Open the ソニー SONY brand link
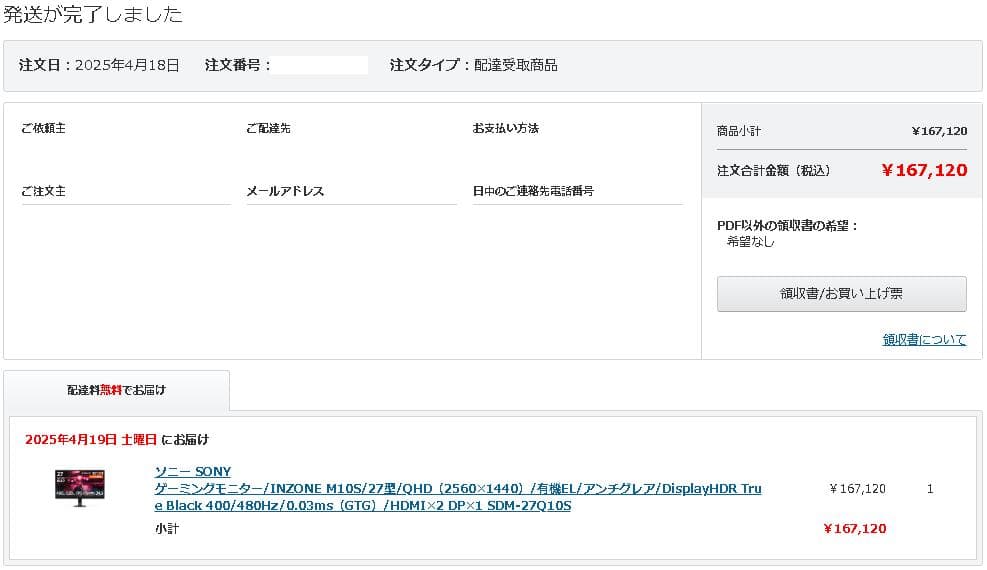987x570 pixels. tap(193, 471)
